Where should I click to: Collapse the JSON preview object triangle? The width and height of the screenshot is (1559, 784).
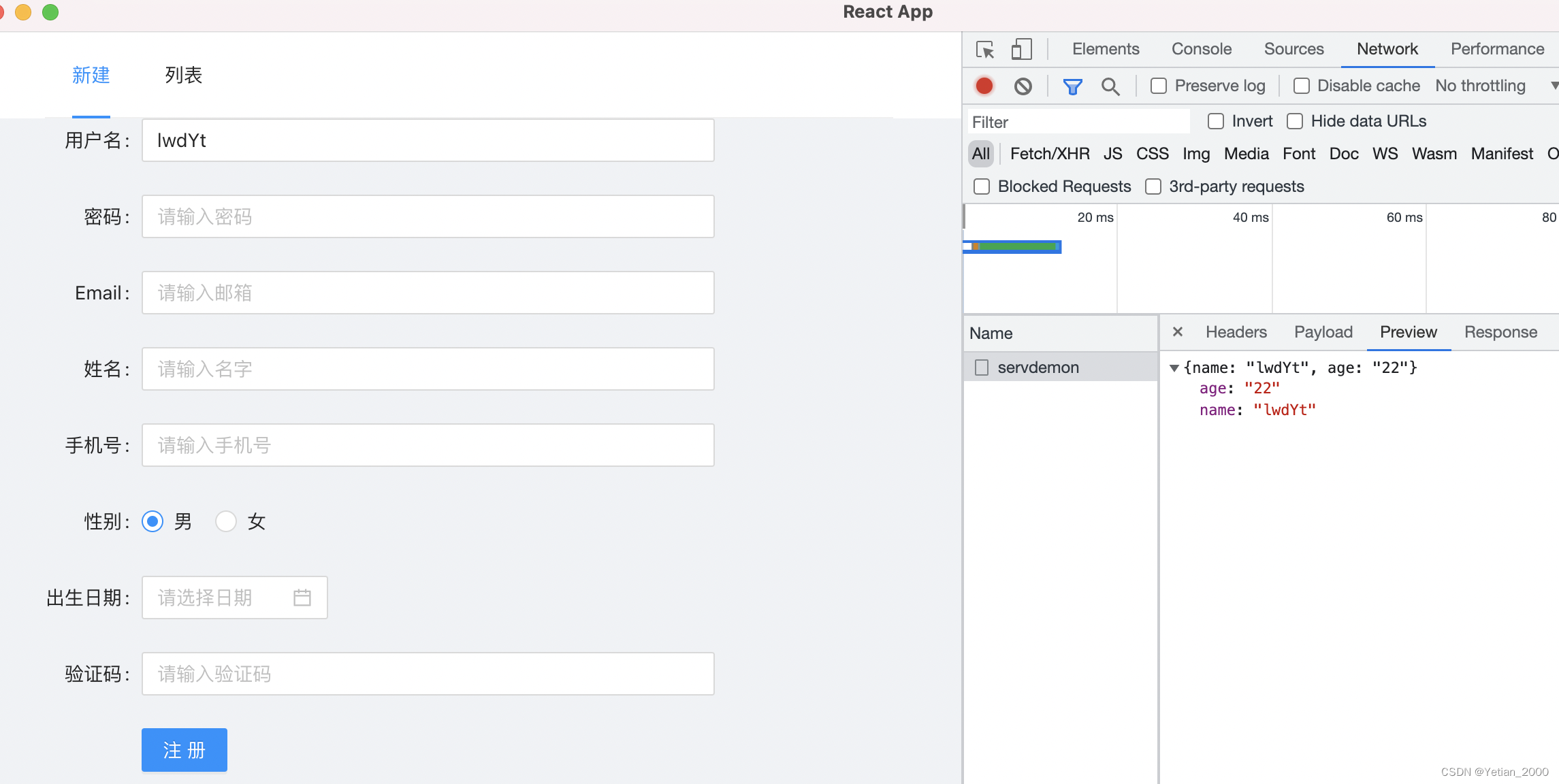coord(1174,368)
